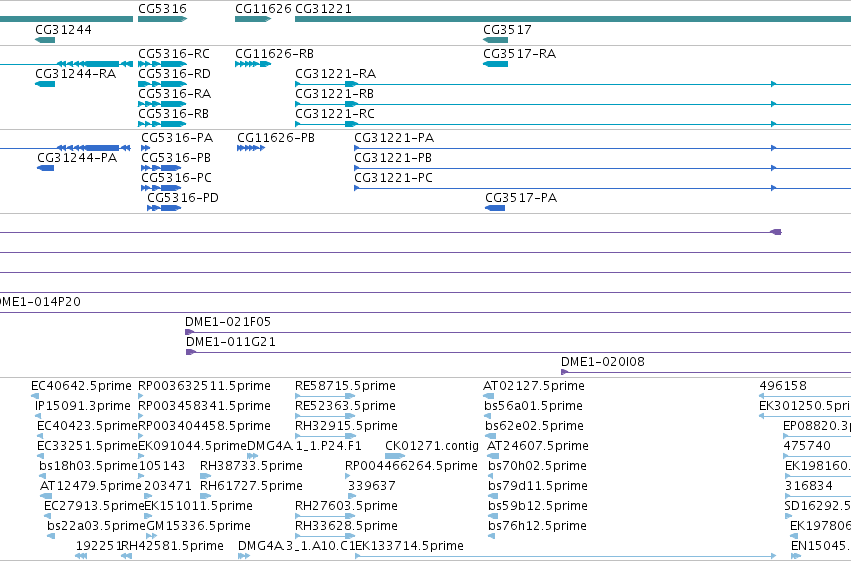
Task: Select EST GM15336.5prime
Action: click(198, 526)
